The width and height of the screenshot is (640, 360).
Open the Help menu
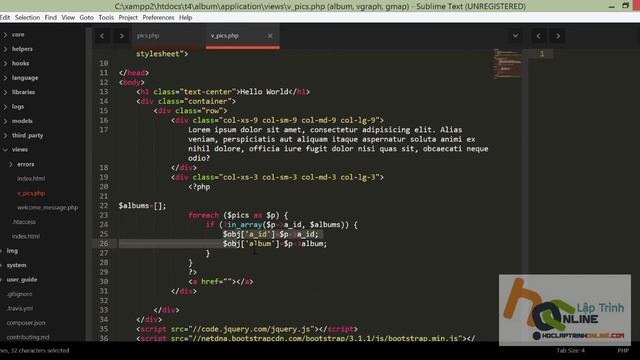(x=185, y=18)
